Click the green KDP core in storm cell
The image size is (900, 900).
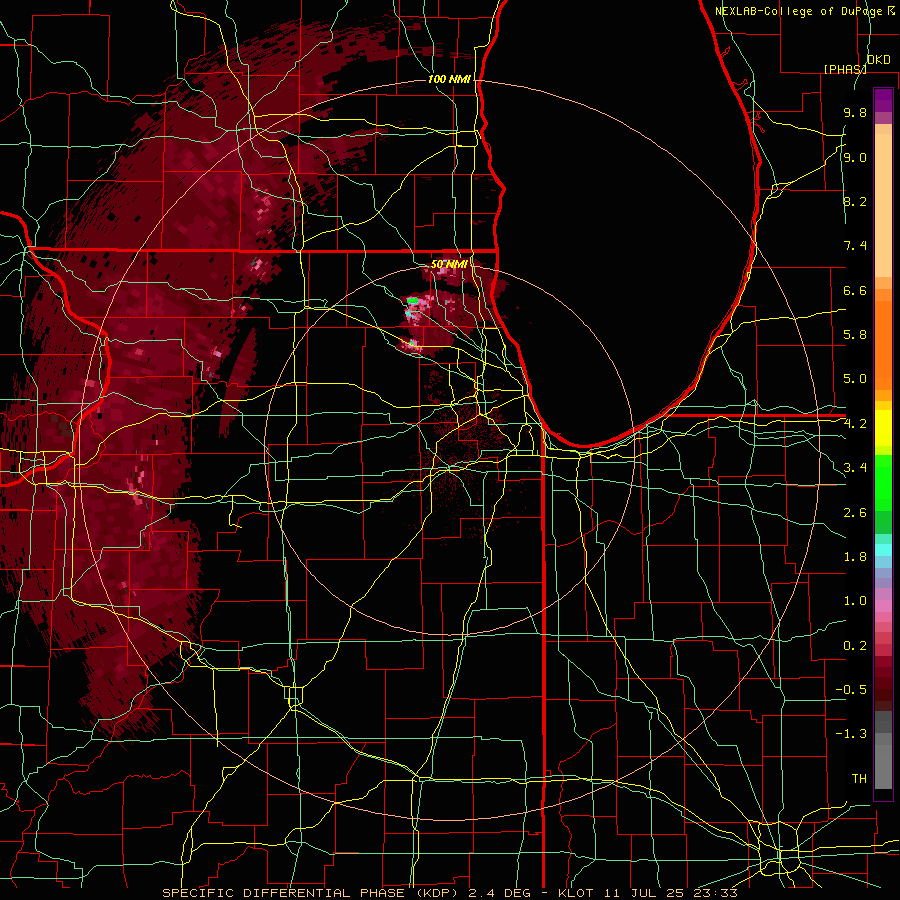412,300
